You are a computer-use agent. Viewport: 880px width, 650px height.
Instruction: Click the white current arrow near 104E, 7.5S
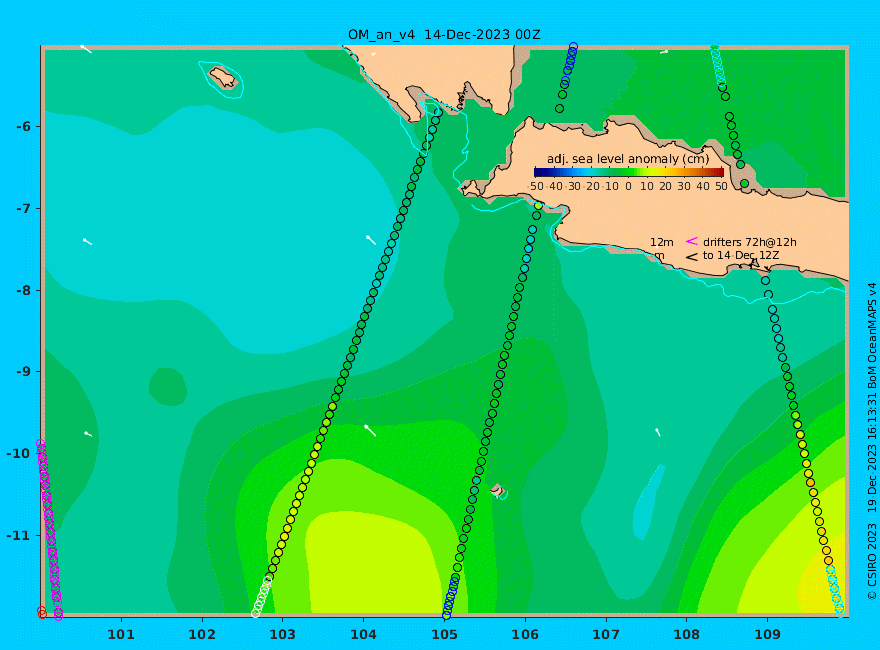pyautogui.click(x=370, y=240)
